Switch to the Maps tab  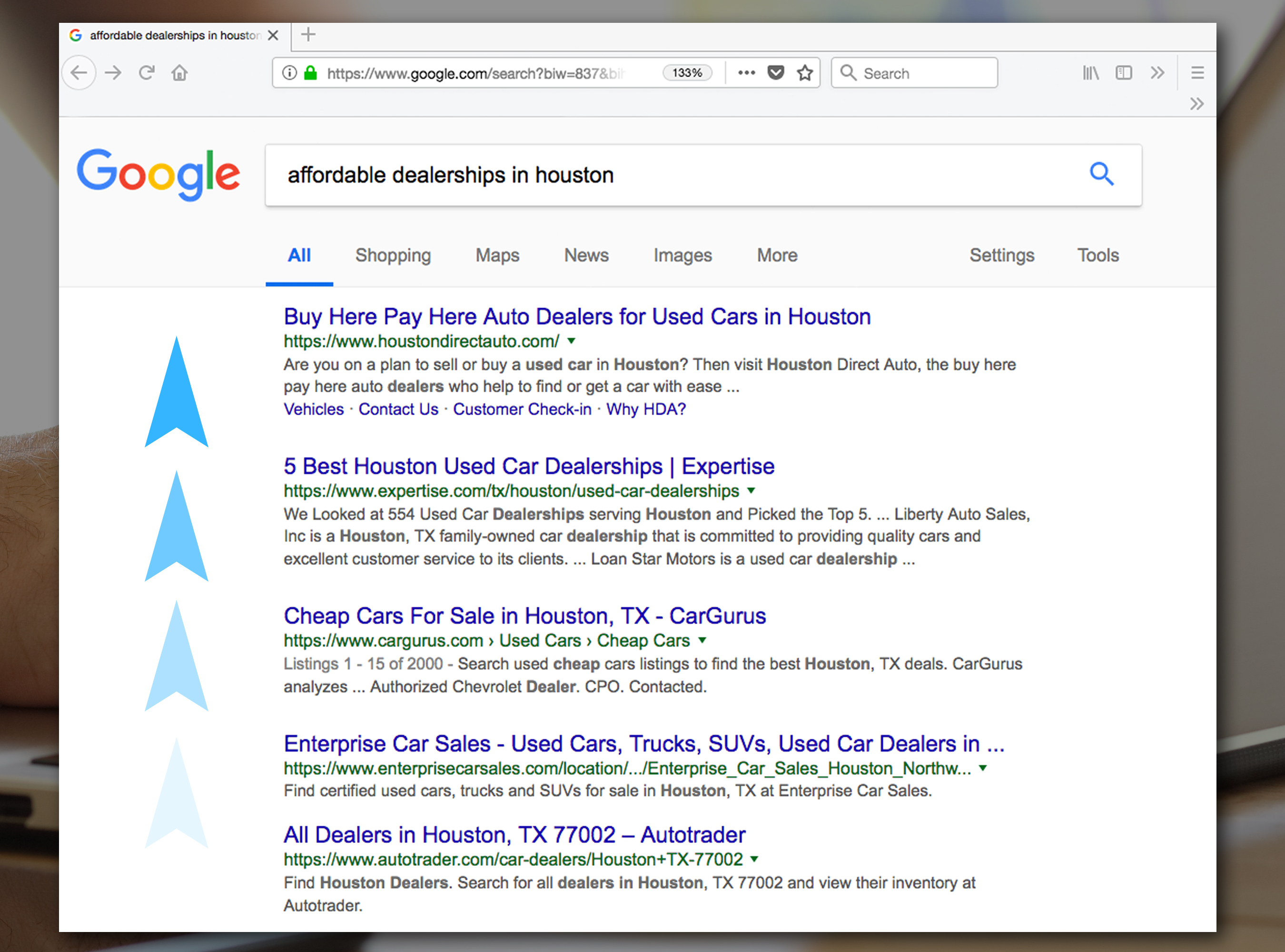497,255
